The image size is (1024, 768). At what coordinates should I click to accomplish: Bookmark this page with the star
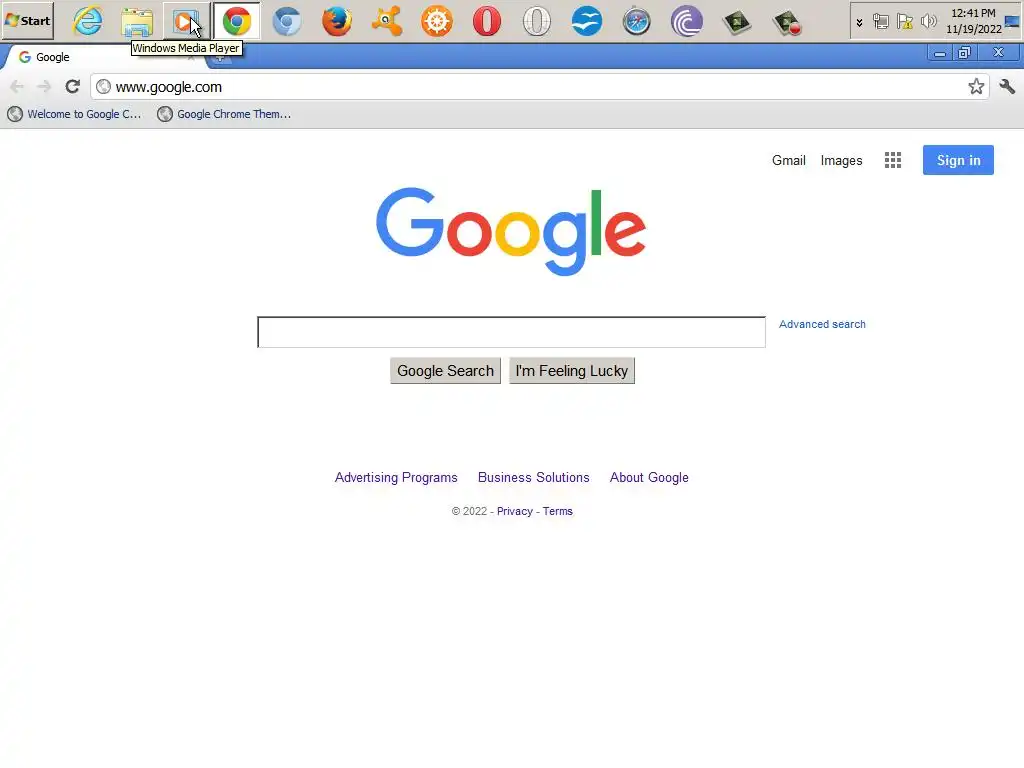[976, 86]
